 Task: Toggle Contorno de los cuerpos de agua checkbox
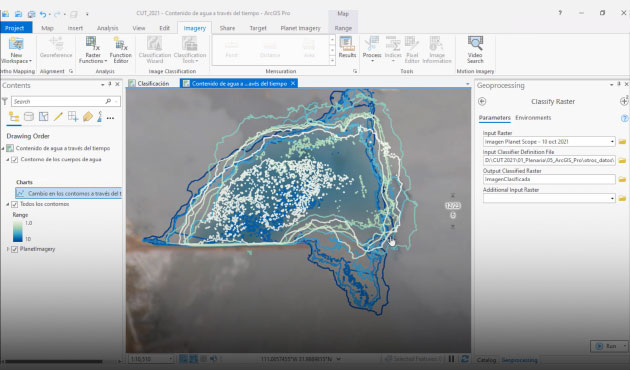pyautogui.click(x=15, y=160)
